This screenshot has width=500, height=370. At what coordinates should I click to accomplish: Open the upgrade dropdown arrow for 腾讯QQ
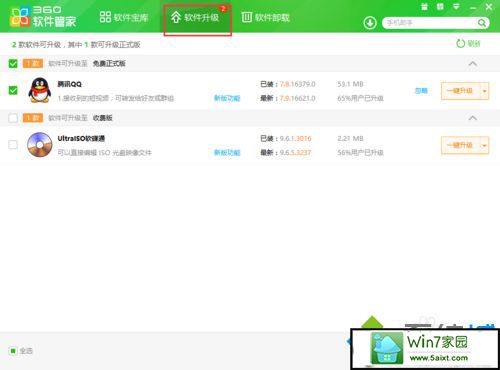coord(484,91)
